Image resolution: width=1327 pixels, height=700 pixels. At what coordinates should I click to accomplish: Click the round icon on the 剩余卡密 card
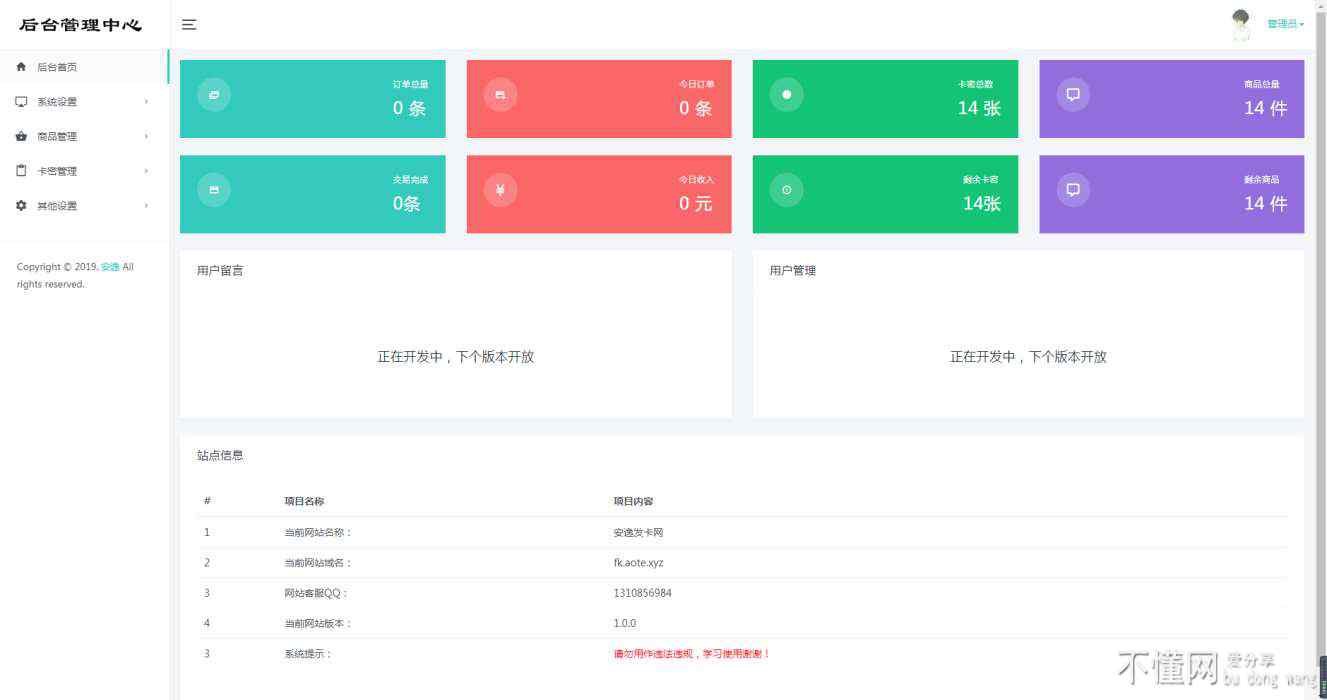pyautogui.click(x=786, y=190)
